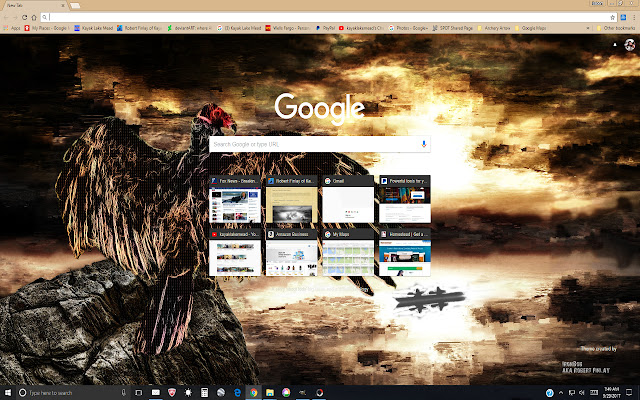This screenshot has width=640, height=400.
Task: Click the Cortana microphone in taskbar search
Action: click(124, 393)
